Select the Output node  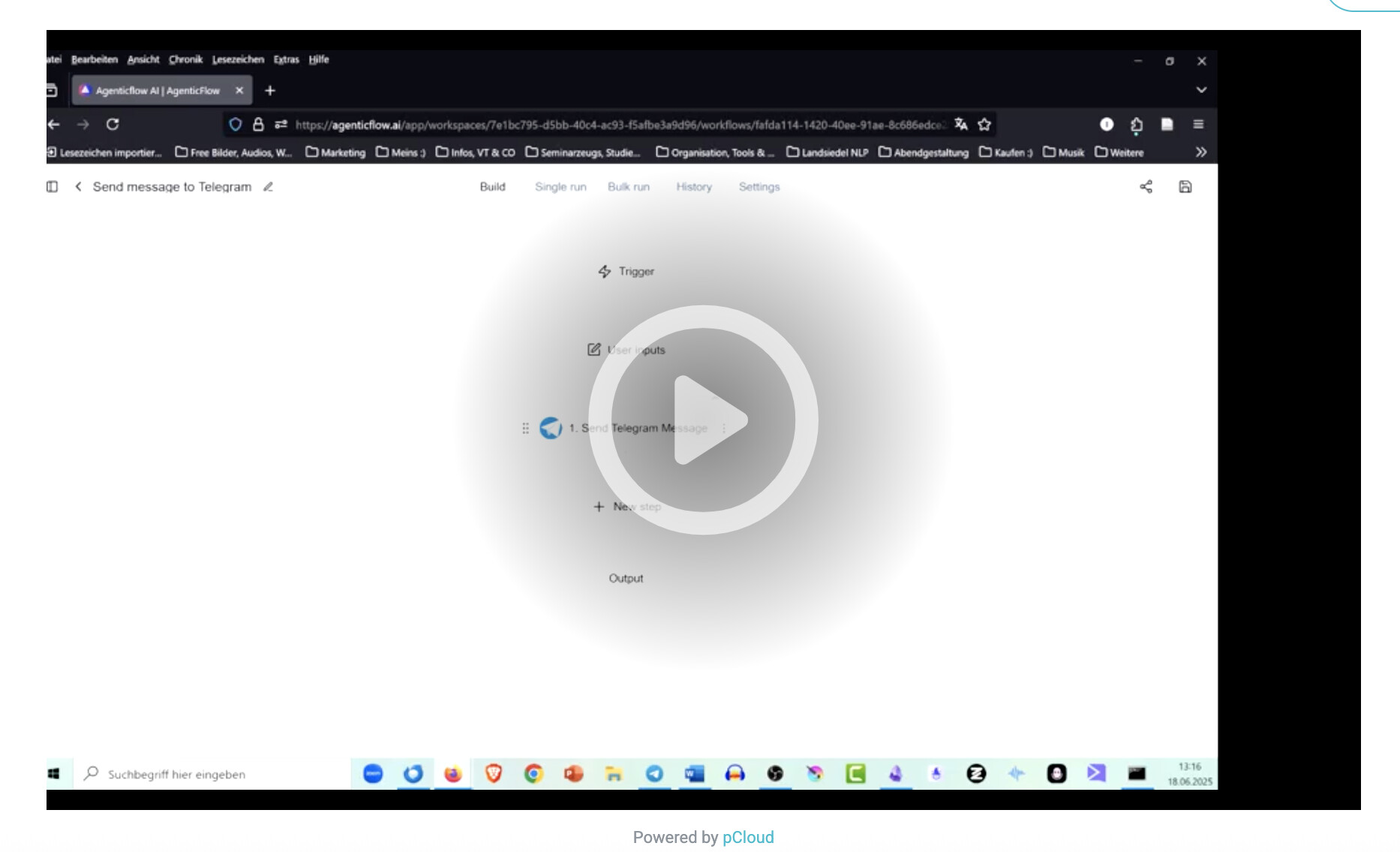click(x=626, y=578)
